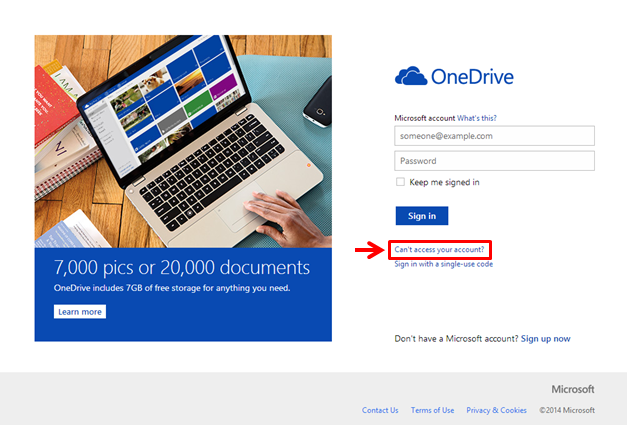Choose Sign in with a single-use code
Screen dimensions: 627x425
click(443, 264)
